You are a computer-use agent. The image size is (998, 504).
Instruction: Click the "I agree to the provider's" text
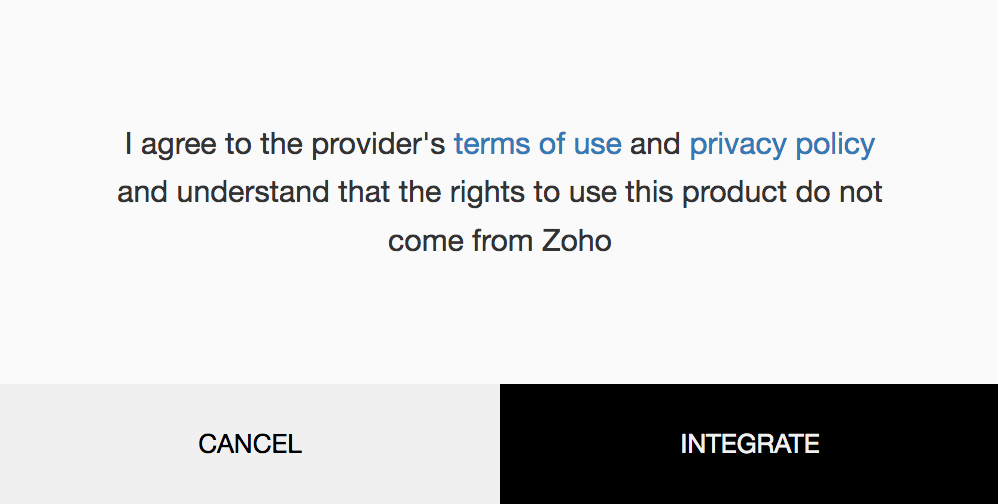click(x=285, y=144)
